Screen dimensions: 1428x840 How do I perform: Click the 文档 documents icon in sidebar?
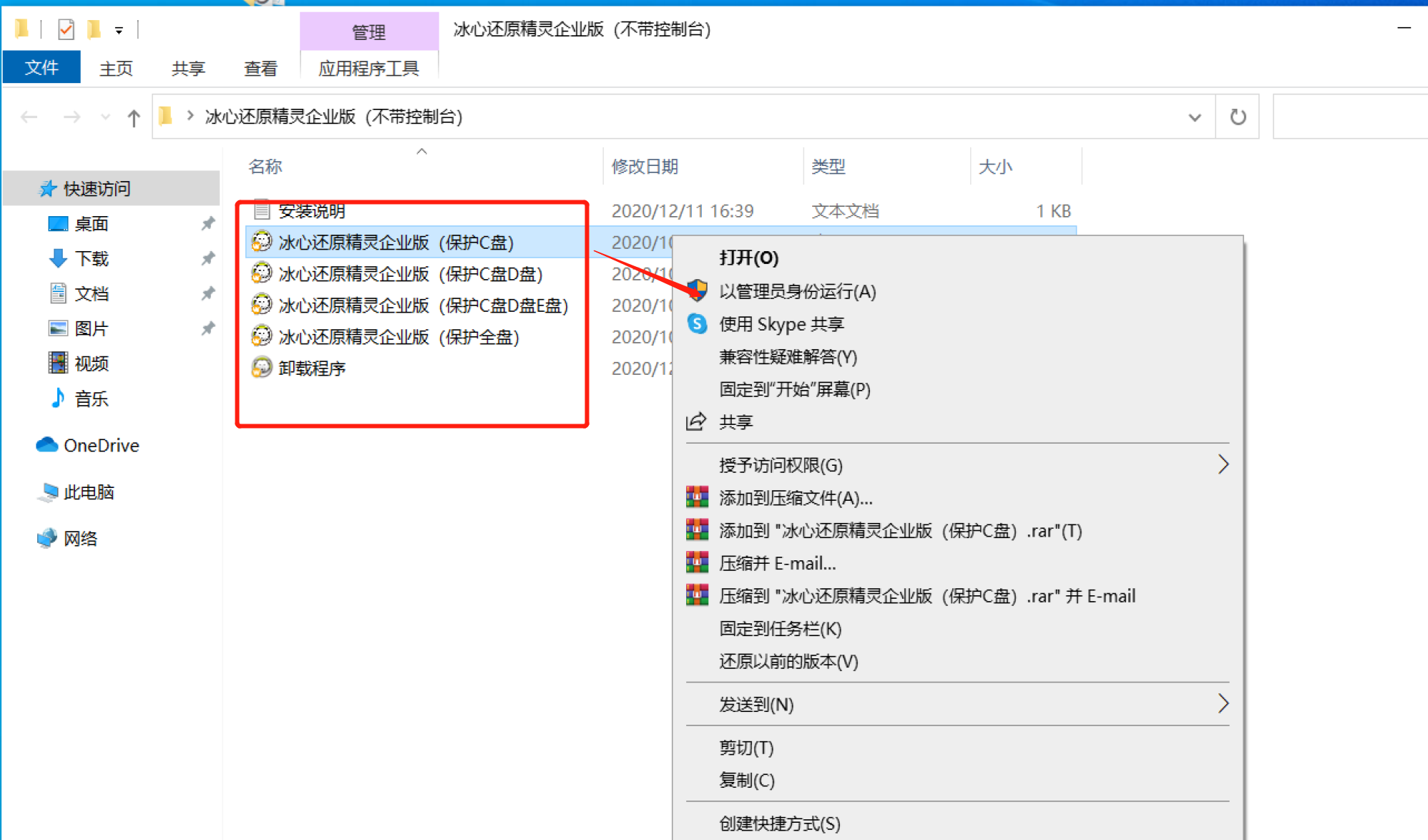pyautogui.click(x=58, y=293)
